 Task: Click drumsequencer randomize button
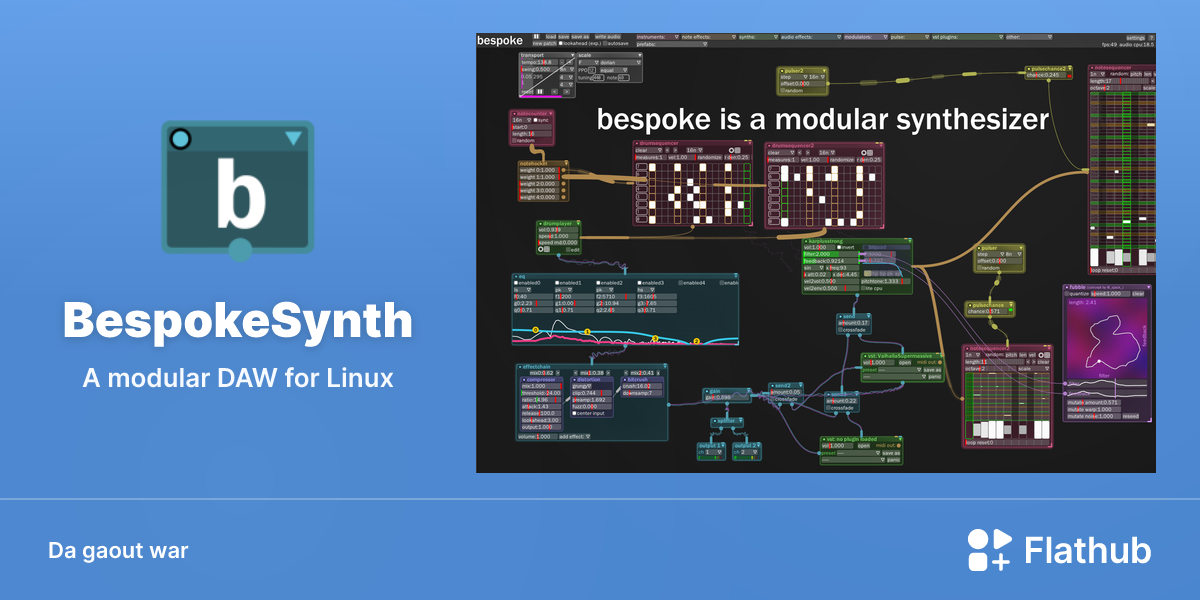tap(710, 157)
